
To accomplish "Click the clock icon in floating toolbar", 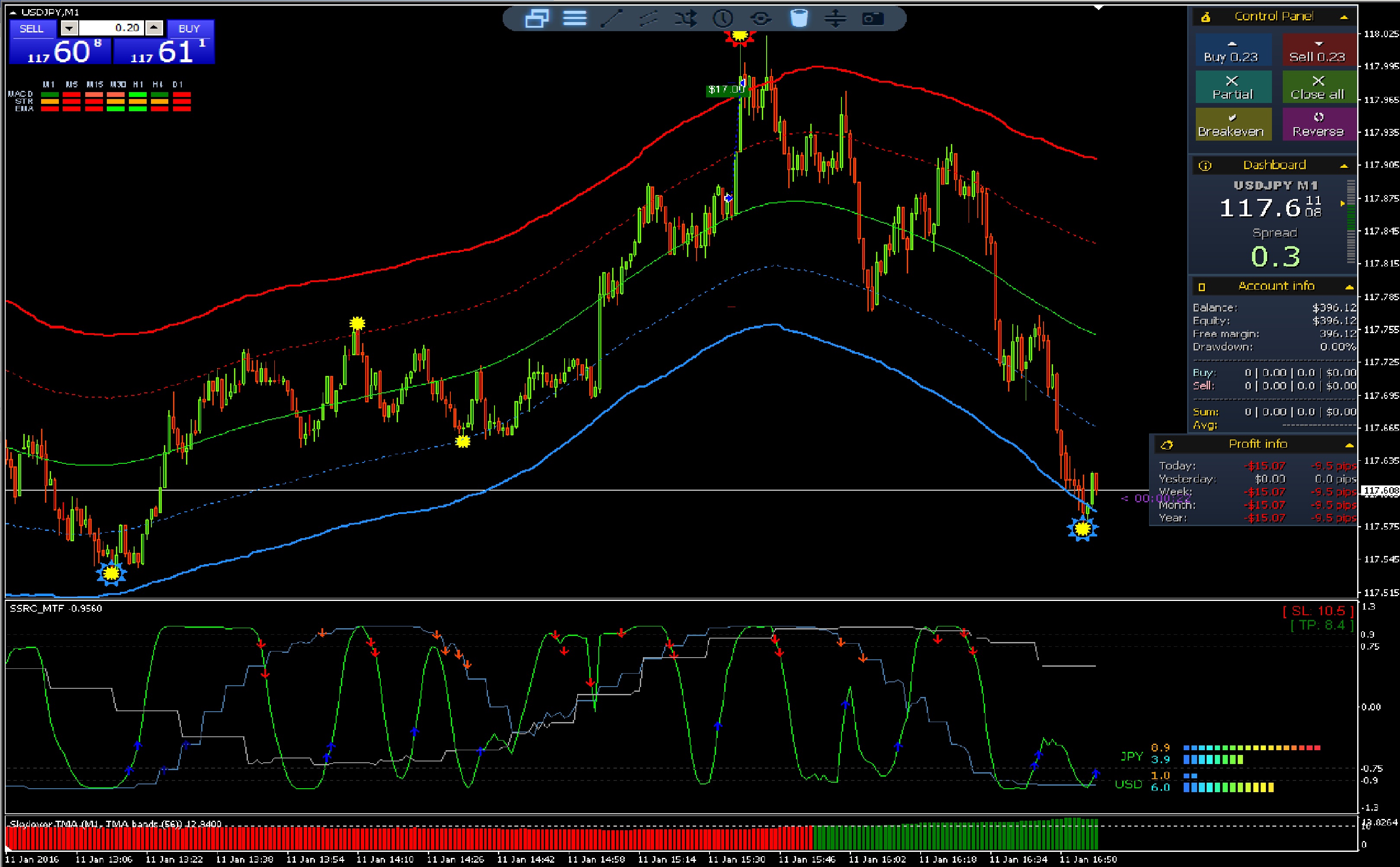I will pos(723,19).
